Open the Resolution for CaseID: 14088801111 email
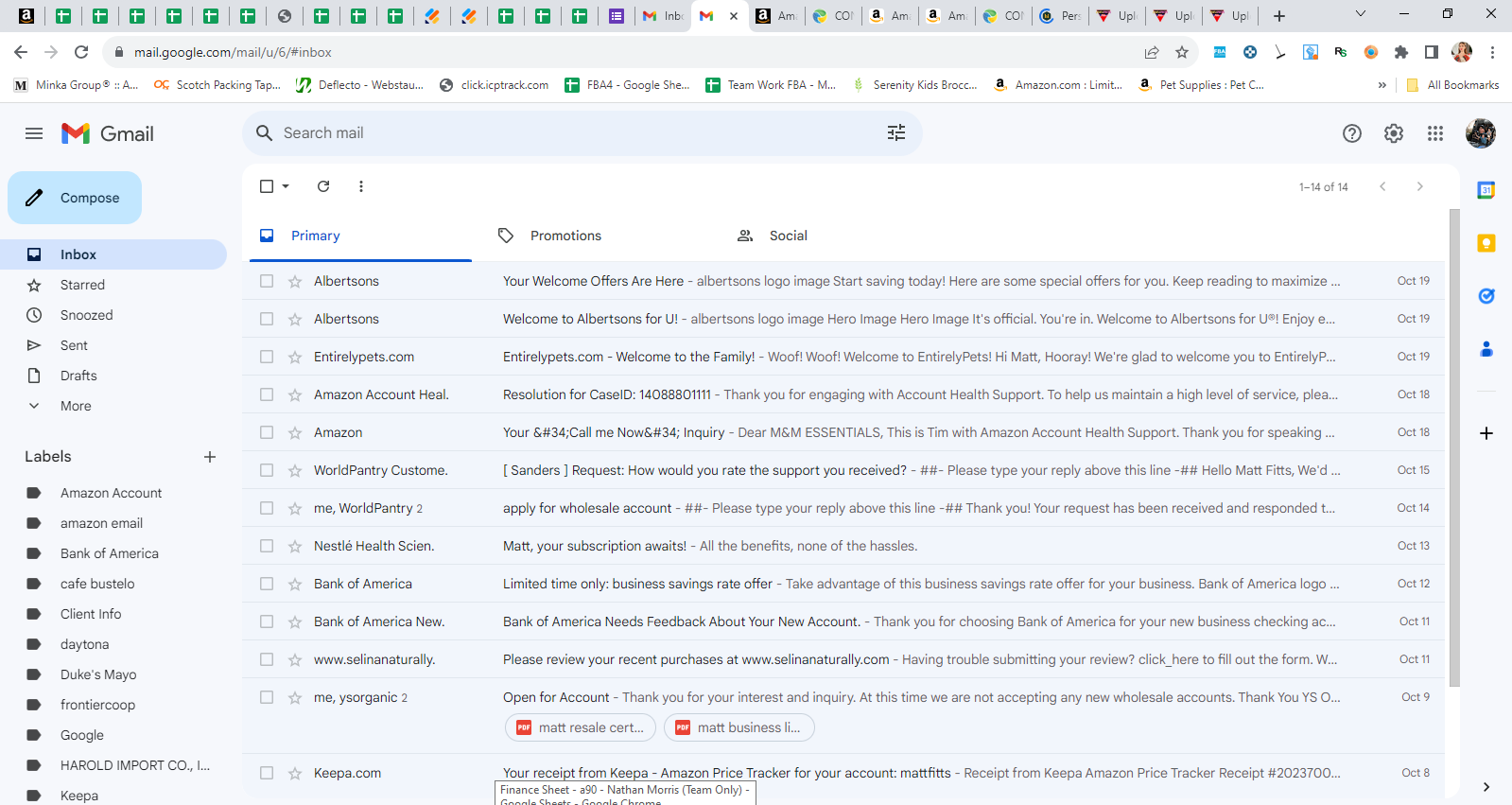 point(843,394)
